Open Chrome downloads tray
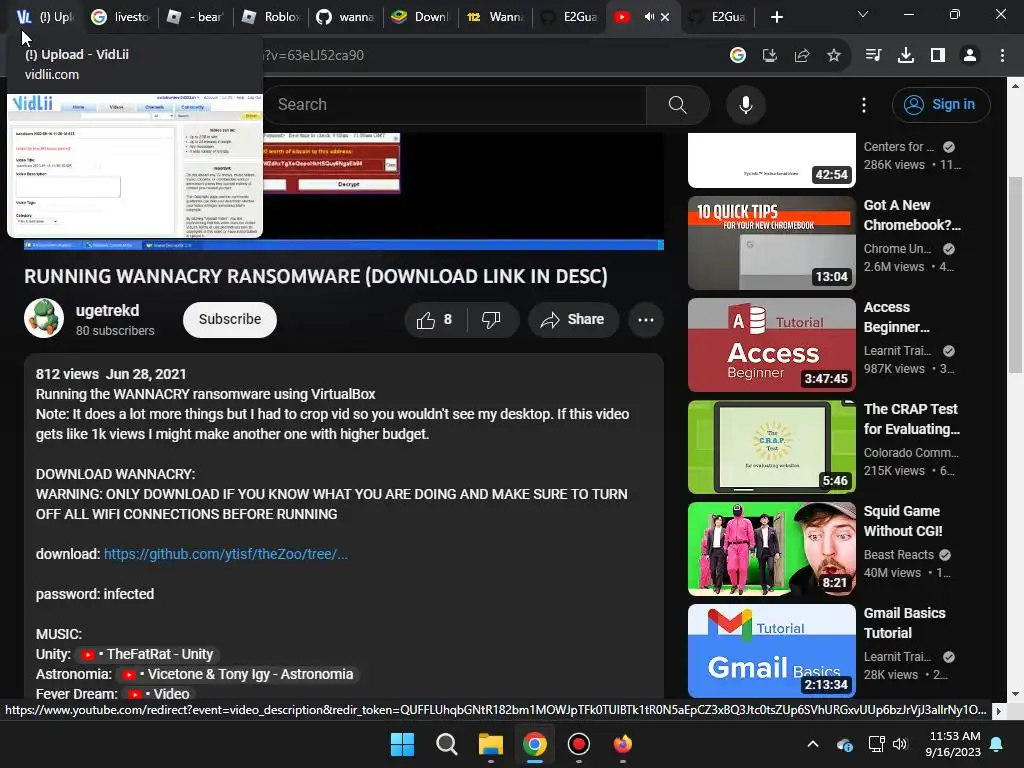 (906, 56)
